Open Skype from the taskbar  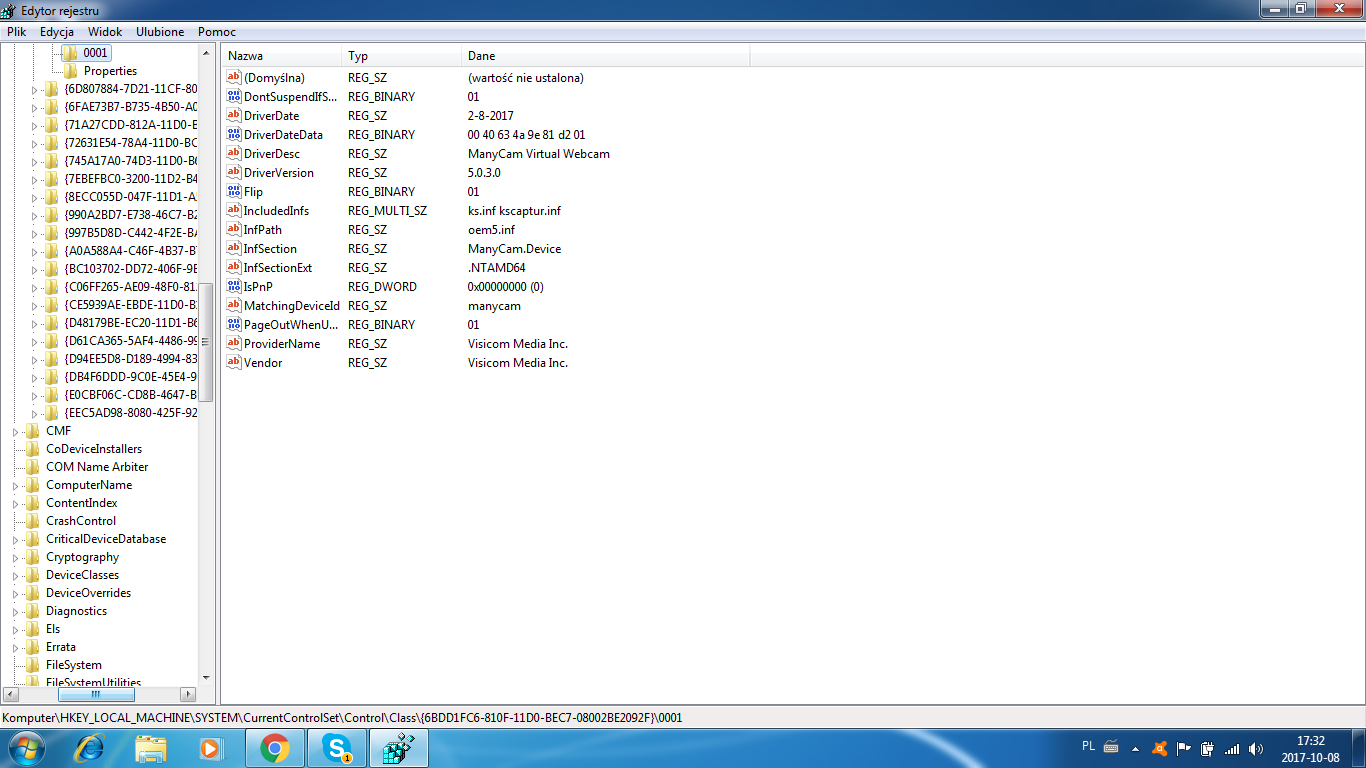point(337,748)
